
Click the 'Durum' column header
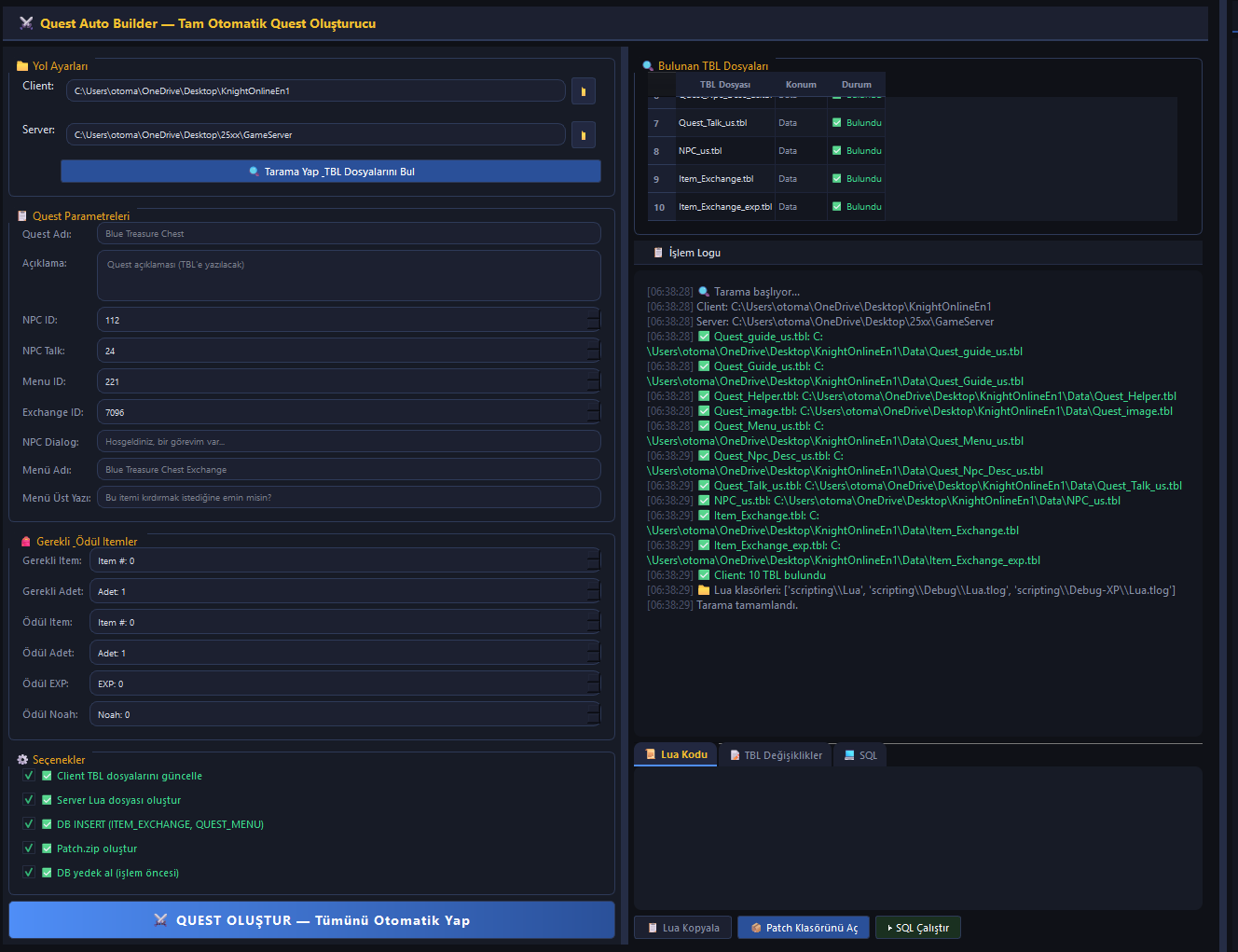point(856,85)
